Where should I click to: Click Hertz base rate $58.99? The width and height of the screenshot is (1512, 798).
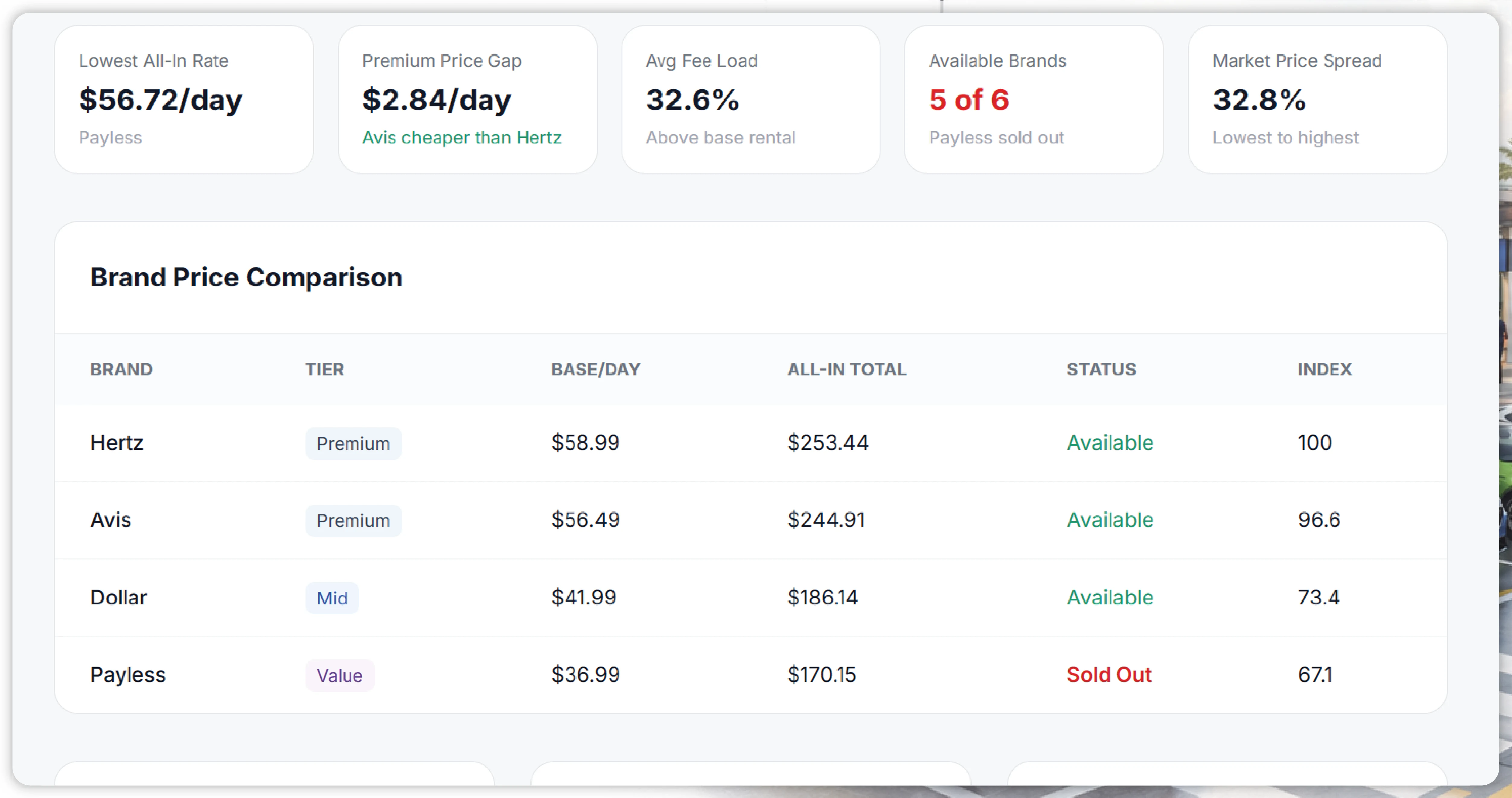[x=585, y=443]
